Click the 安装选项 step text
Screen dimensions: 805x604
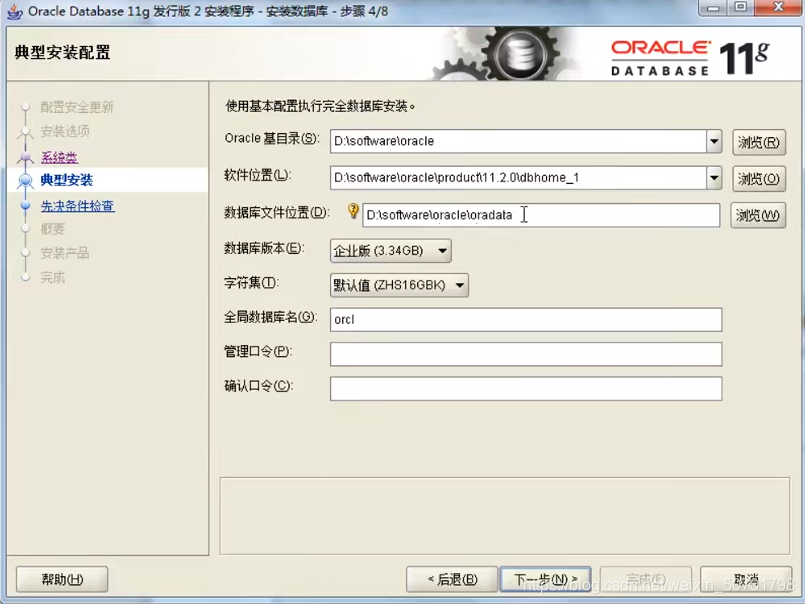pos(65,131)
